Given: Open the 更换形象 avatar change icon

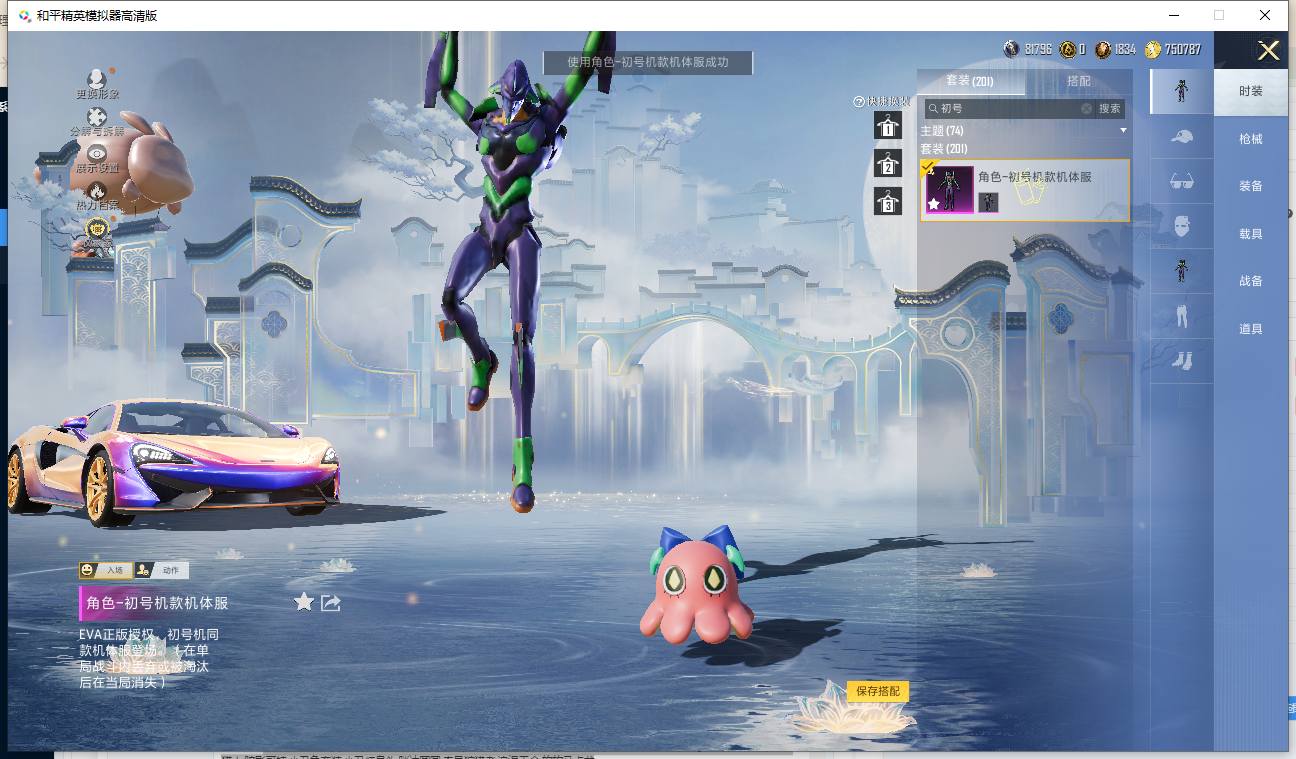Looking at the screenshot, I should pyautogui.click(x=97, y=80).
